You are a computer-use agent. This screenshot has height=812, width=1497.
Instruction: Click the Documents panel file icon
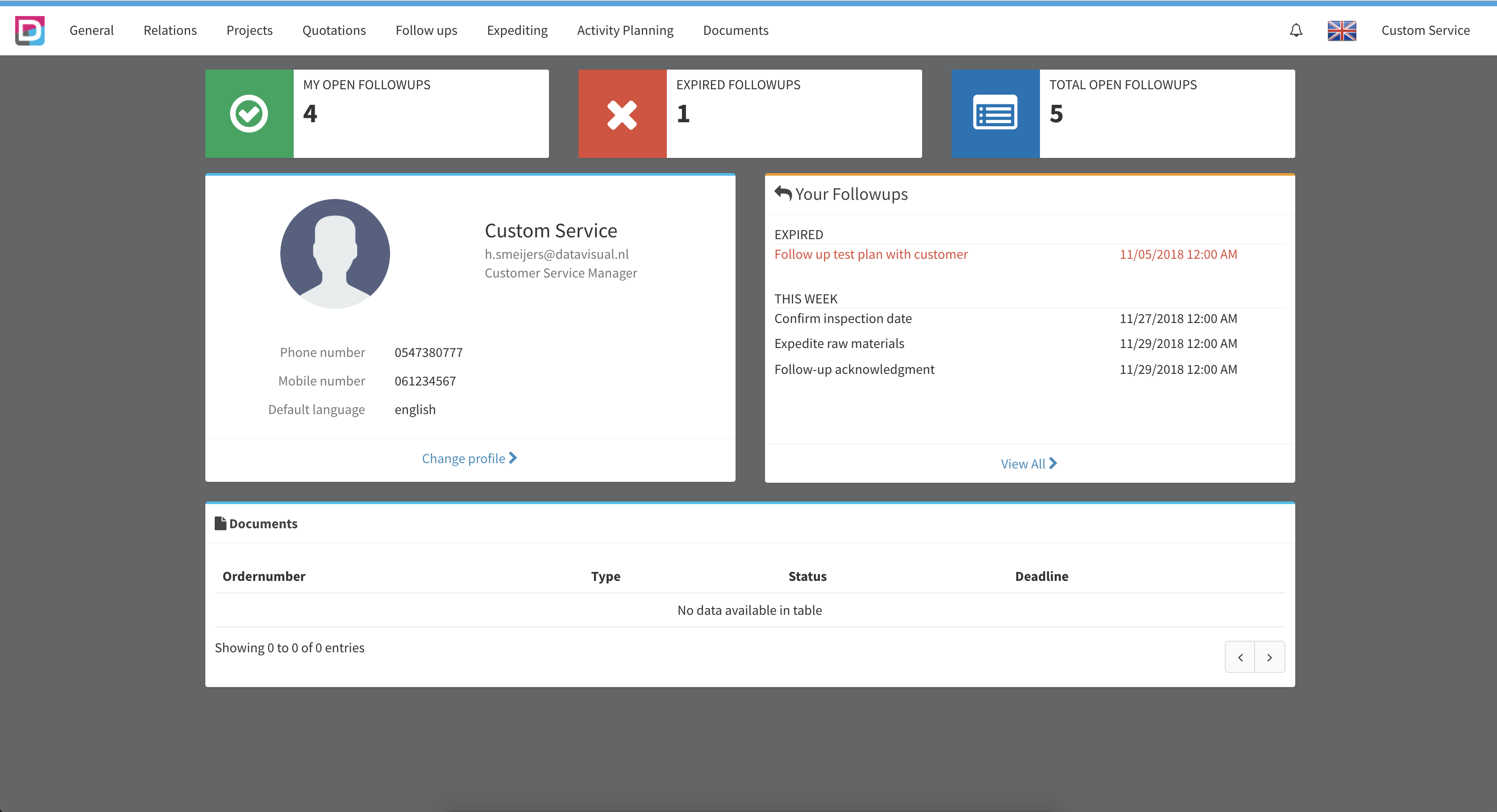pos(220,523)
